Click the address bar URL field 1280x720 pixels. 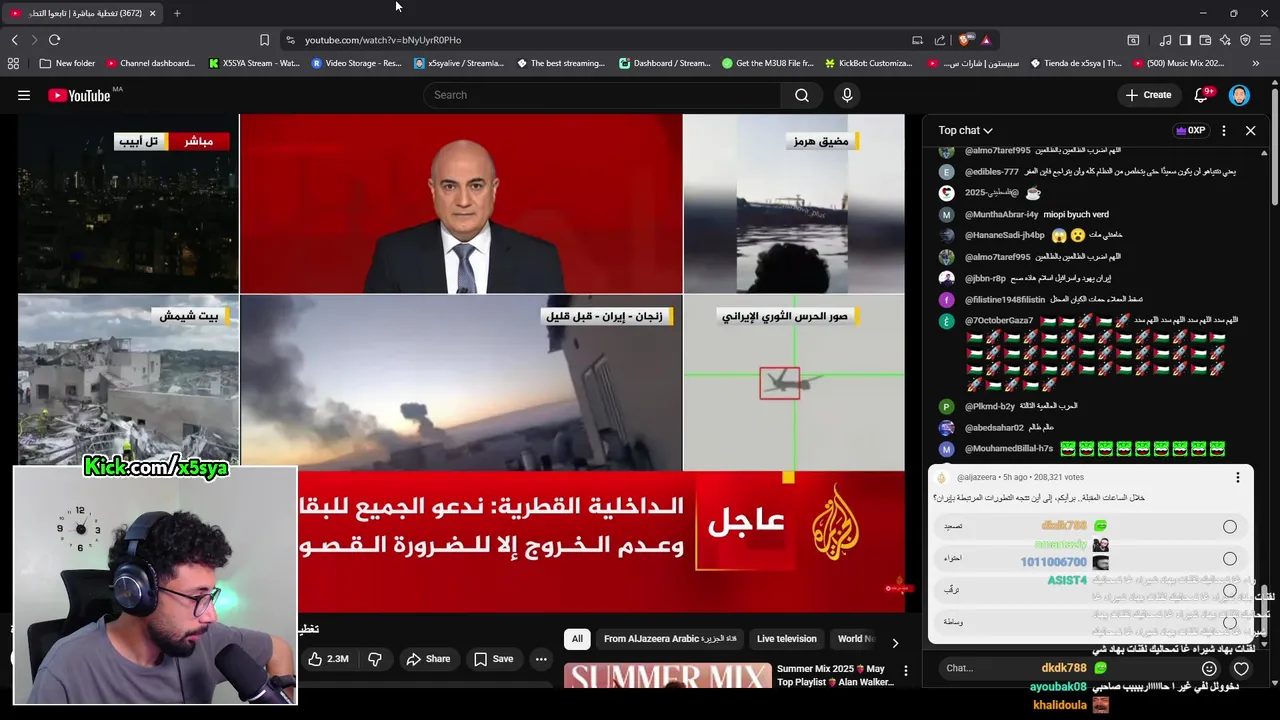coord(600,40)
